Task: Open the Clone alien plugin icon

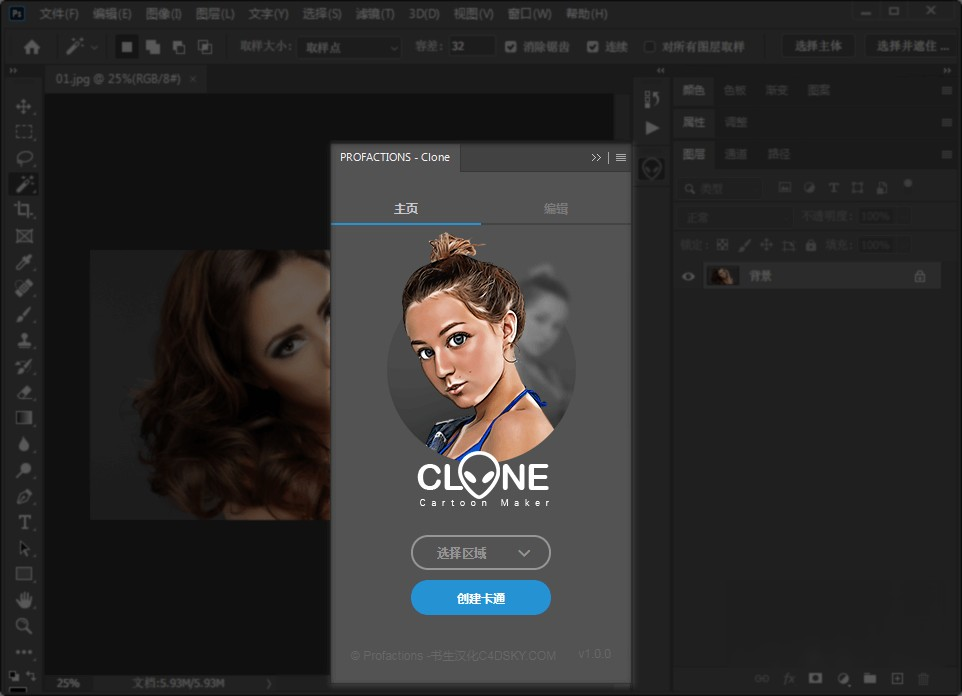Action: point(651,168)
